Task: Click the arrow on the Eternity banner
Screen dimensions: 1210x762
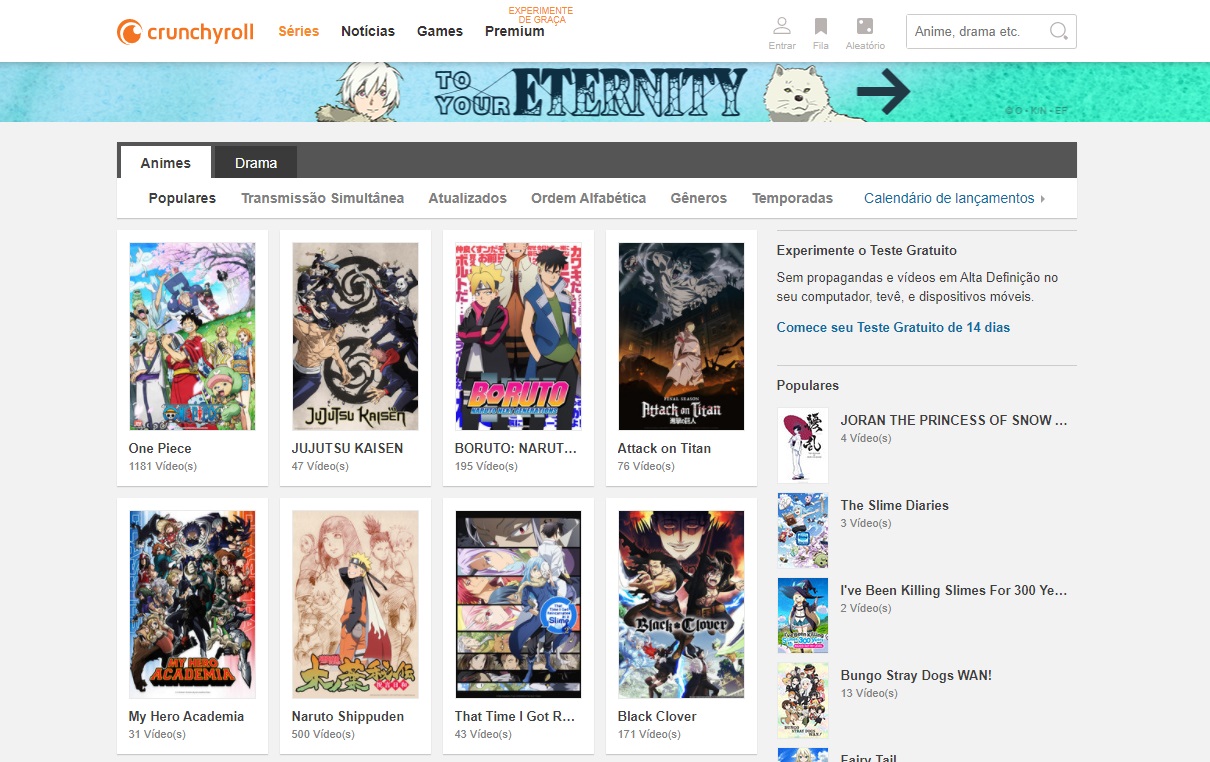Action: [883, 93]
